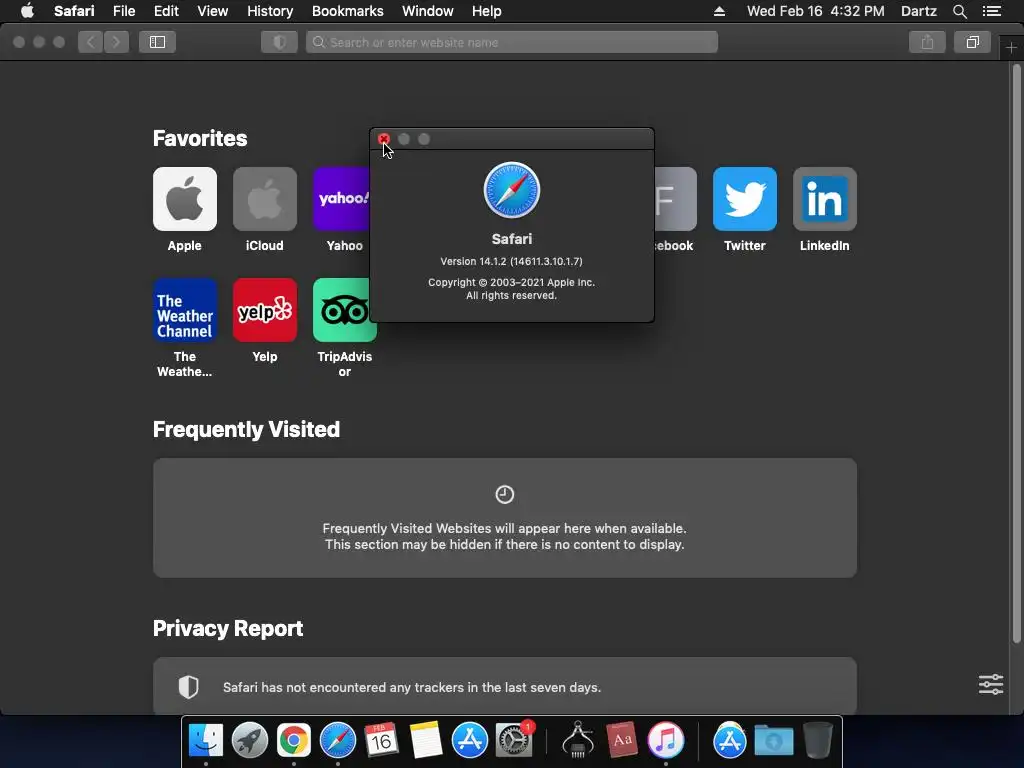Open Calendar from the Dock
Viewport: 1024px width, 768px height.
click(x=381, y=741)
